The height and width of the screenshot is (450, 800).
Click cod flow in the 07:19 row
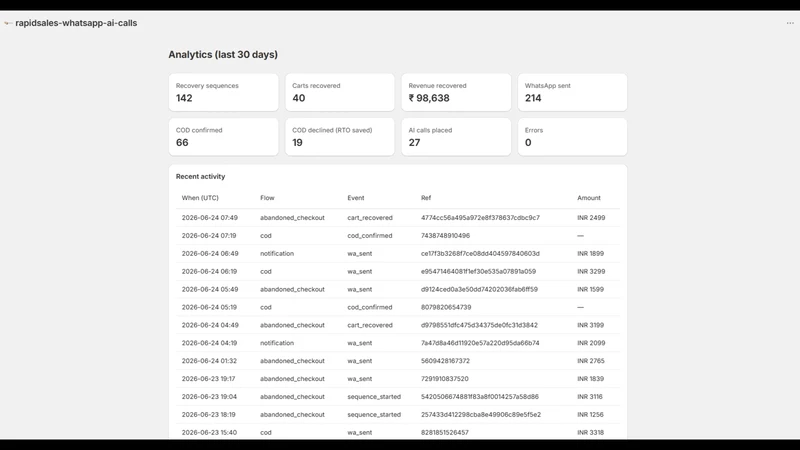point(266,236)
